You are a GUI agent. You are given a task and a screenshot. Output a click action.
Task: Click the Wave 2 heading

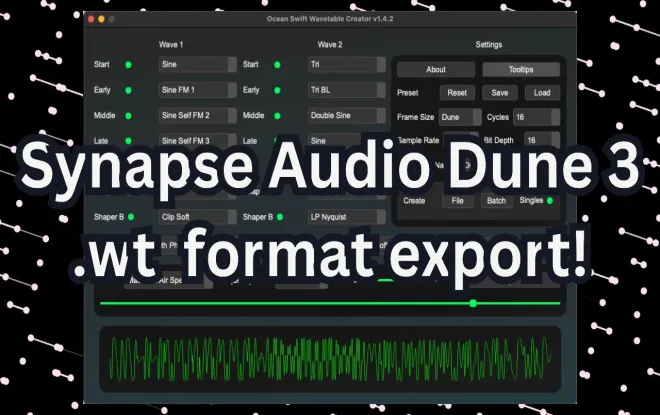click(330, 45)
